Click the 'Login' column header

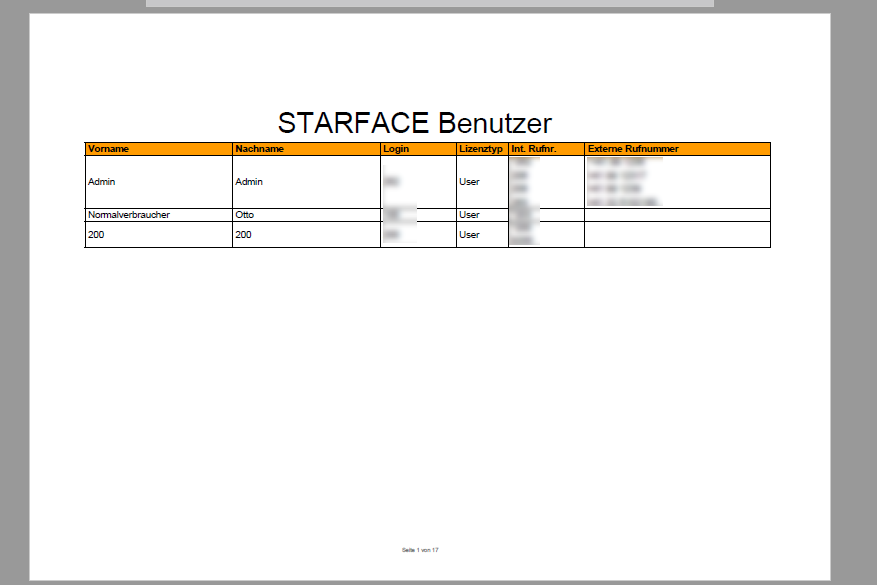(418, 149)
